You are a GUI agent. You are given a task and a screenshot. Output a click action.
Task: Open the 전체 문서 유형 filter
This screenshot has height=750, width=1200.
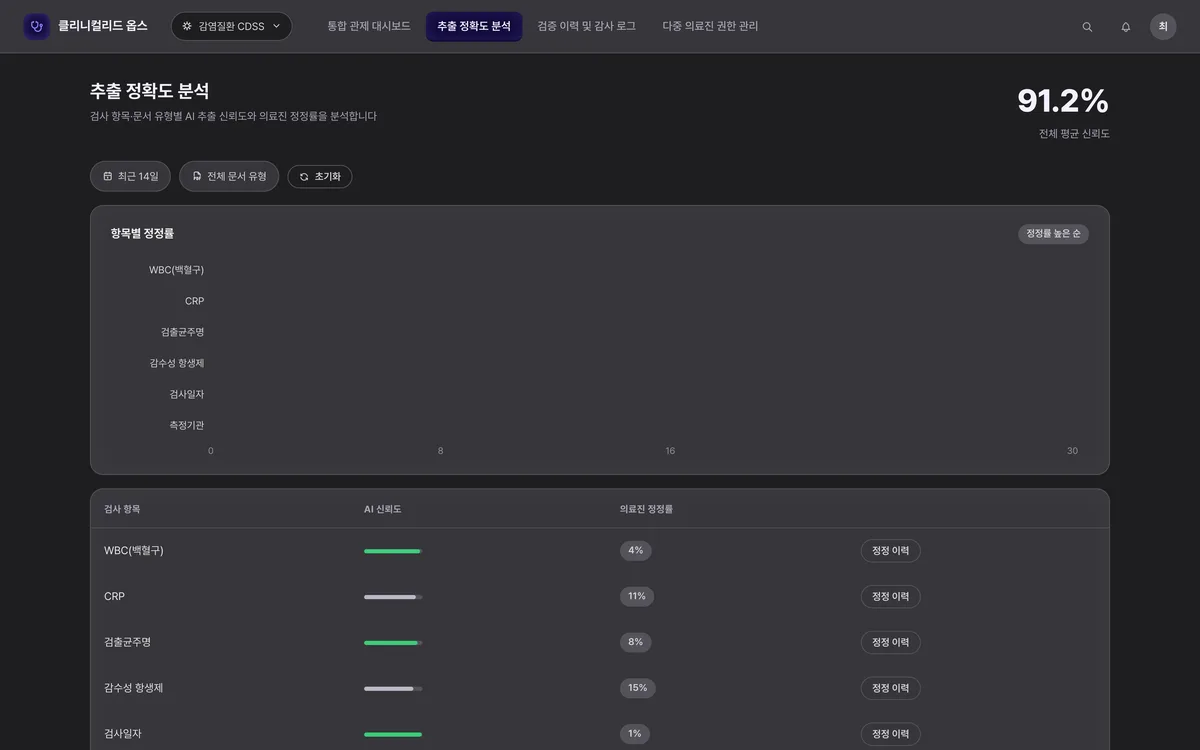[229, 176]
